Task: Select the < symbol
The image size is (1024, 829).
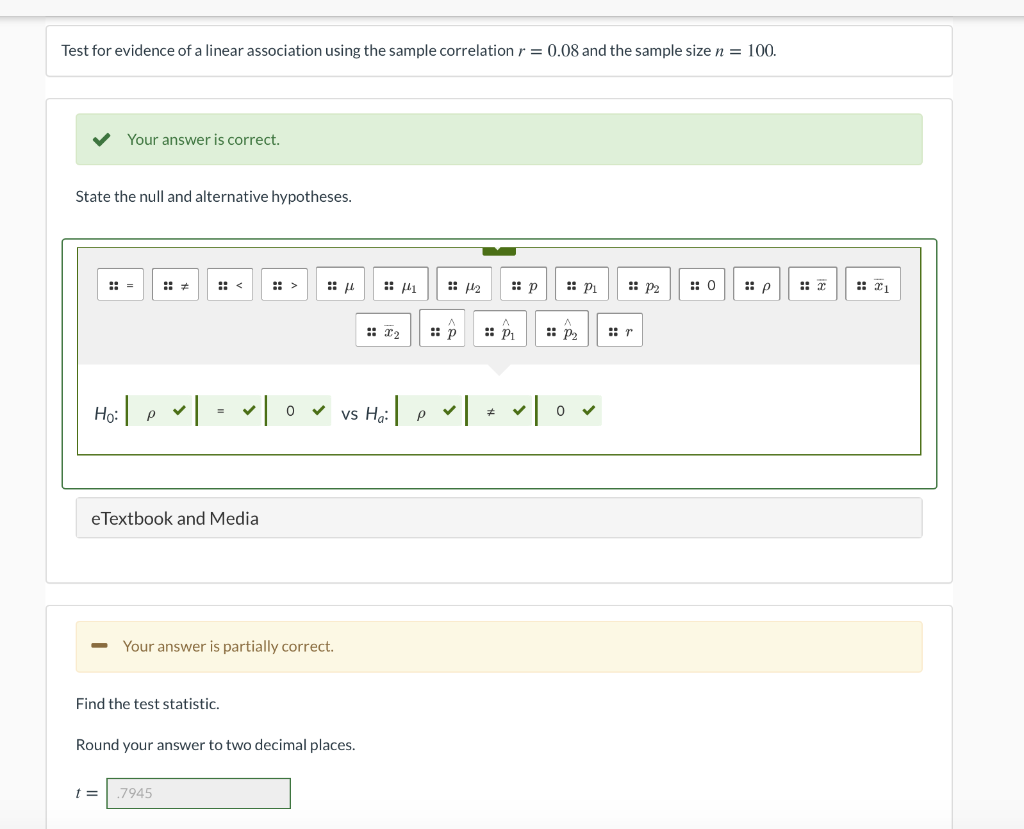Action: pyautogui.click(x=230, y=284)
